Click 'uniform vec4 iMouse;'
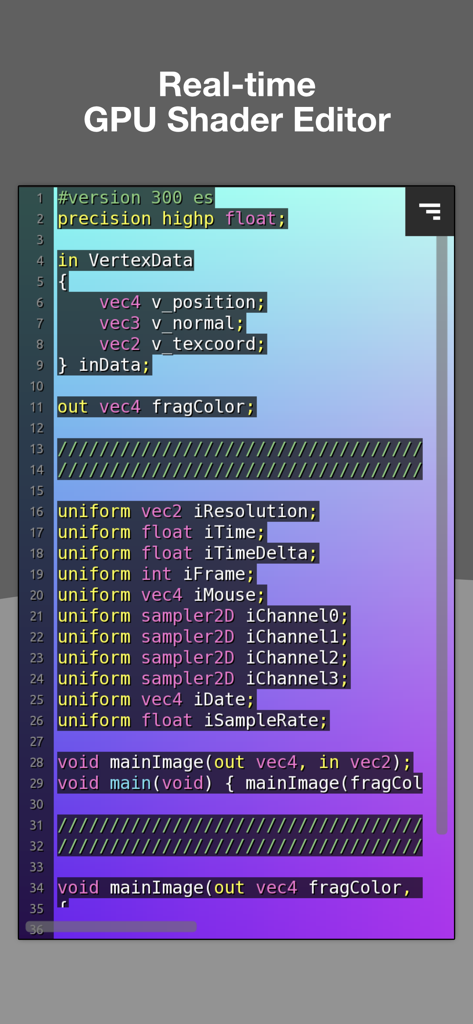Viewport: 473px width, 1024px height. pyautogui.click(x=161, y=595)
